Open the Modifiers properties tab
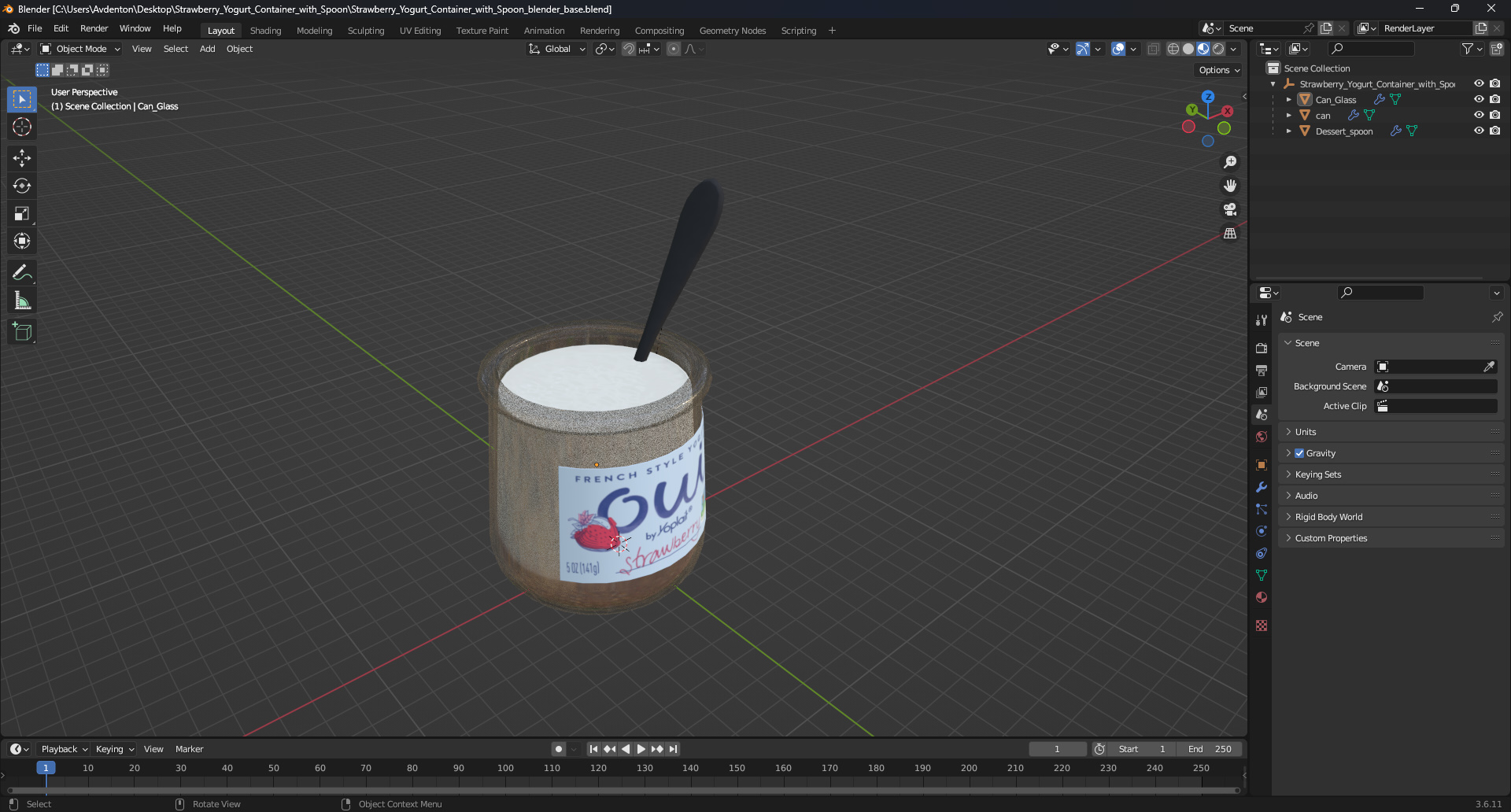1511x812 pixels. click(1262, 487)
